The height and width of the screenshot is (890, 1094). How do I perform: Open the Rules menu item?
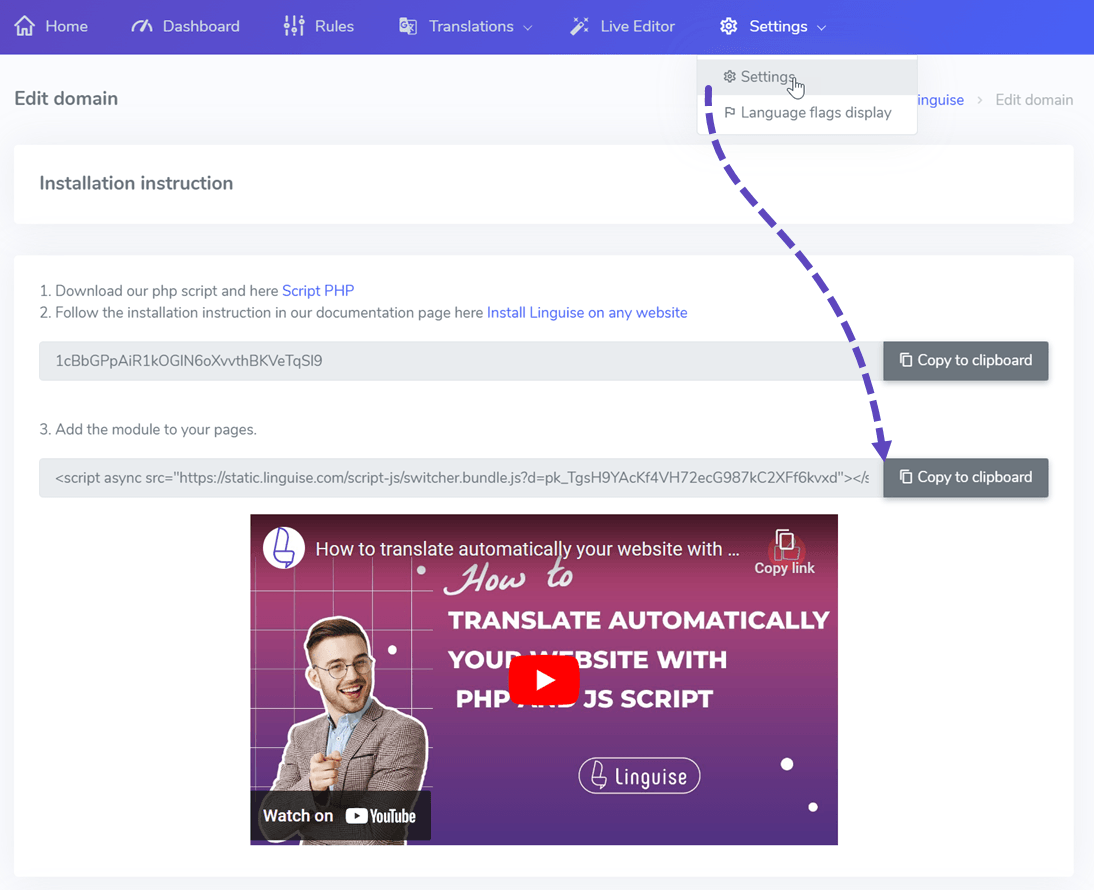pyautogui.click(x=319, y=27)
